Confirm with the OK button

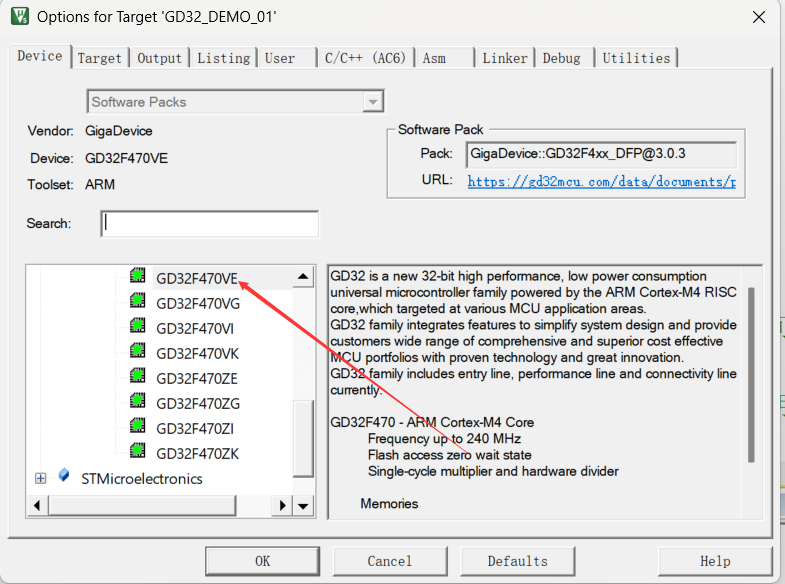[x=262, y=561]
